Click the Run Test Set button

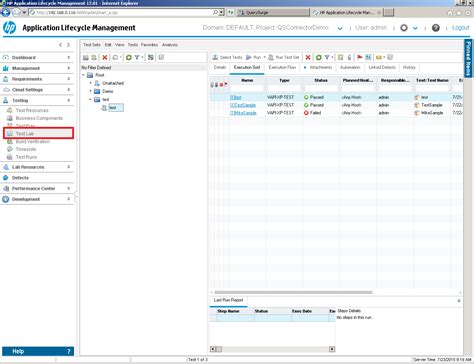(x=284, y=57)
